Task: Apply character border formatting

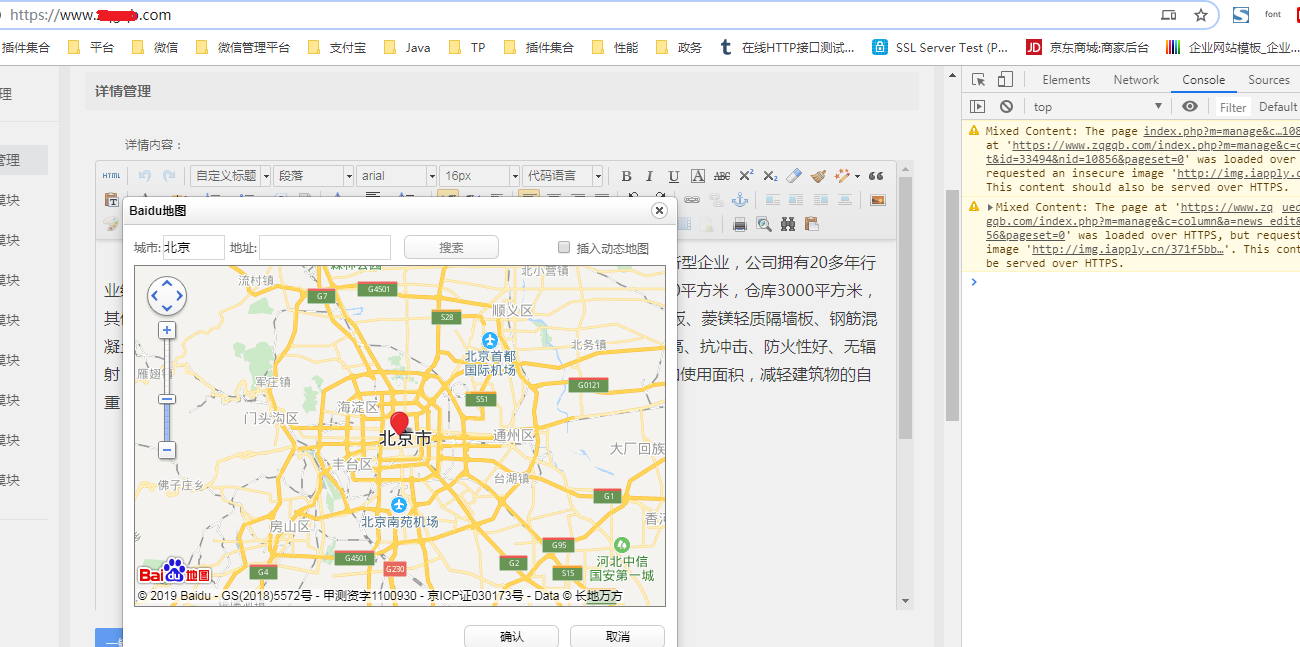Action: [x=698, y=176]
